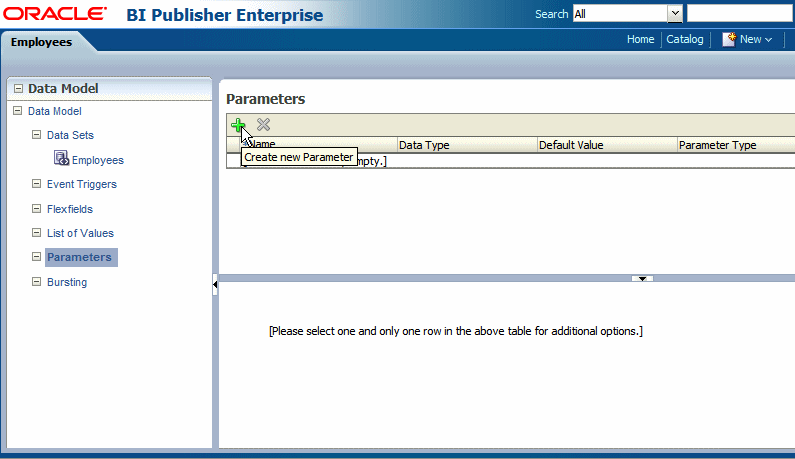Select the Flexfields node
The image size is (795, 459).
point(70,209)
